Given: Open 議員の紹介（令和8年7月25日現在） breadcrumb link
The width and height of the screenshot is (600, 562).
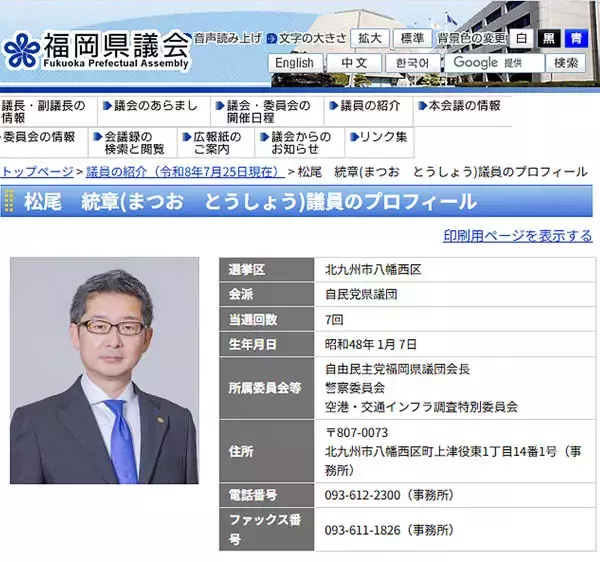Looking at the screenshot, I should click(185, 172).
